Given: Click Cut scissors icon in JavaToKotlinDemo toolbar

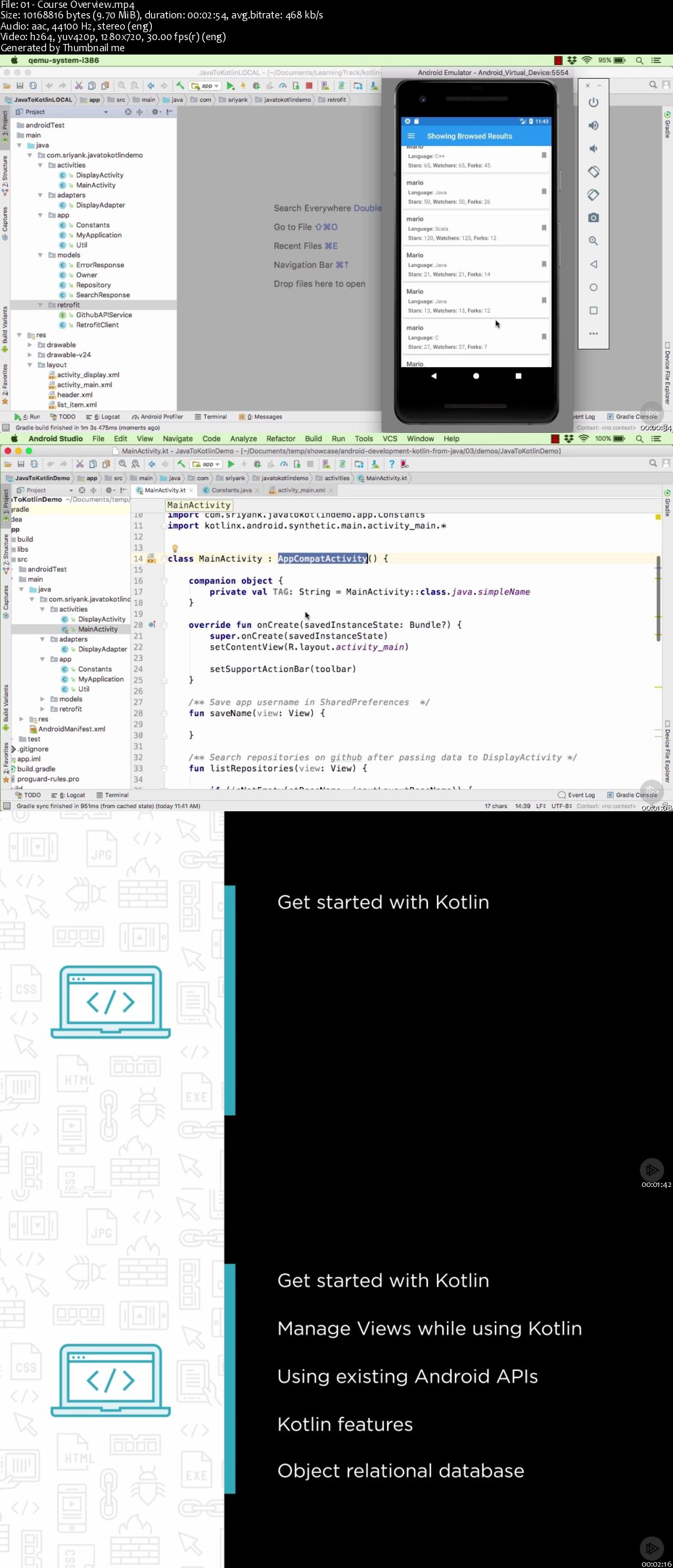Looking at the screenshot, I should pos(80,464).
